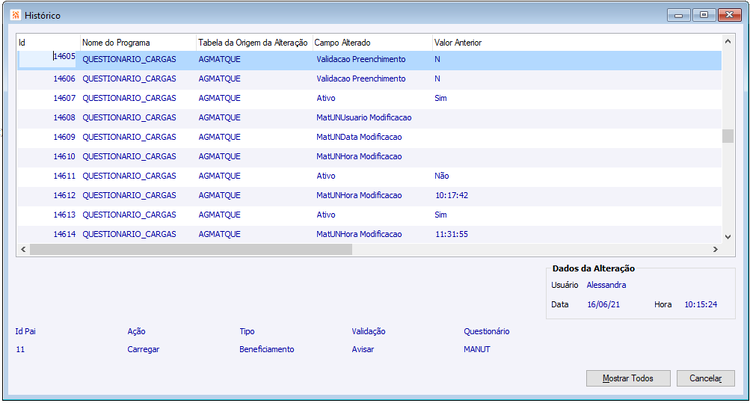This screenshot has height=403, width=750.
Task: Select row with Id 14612
Action: (x=369, y=196)
